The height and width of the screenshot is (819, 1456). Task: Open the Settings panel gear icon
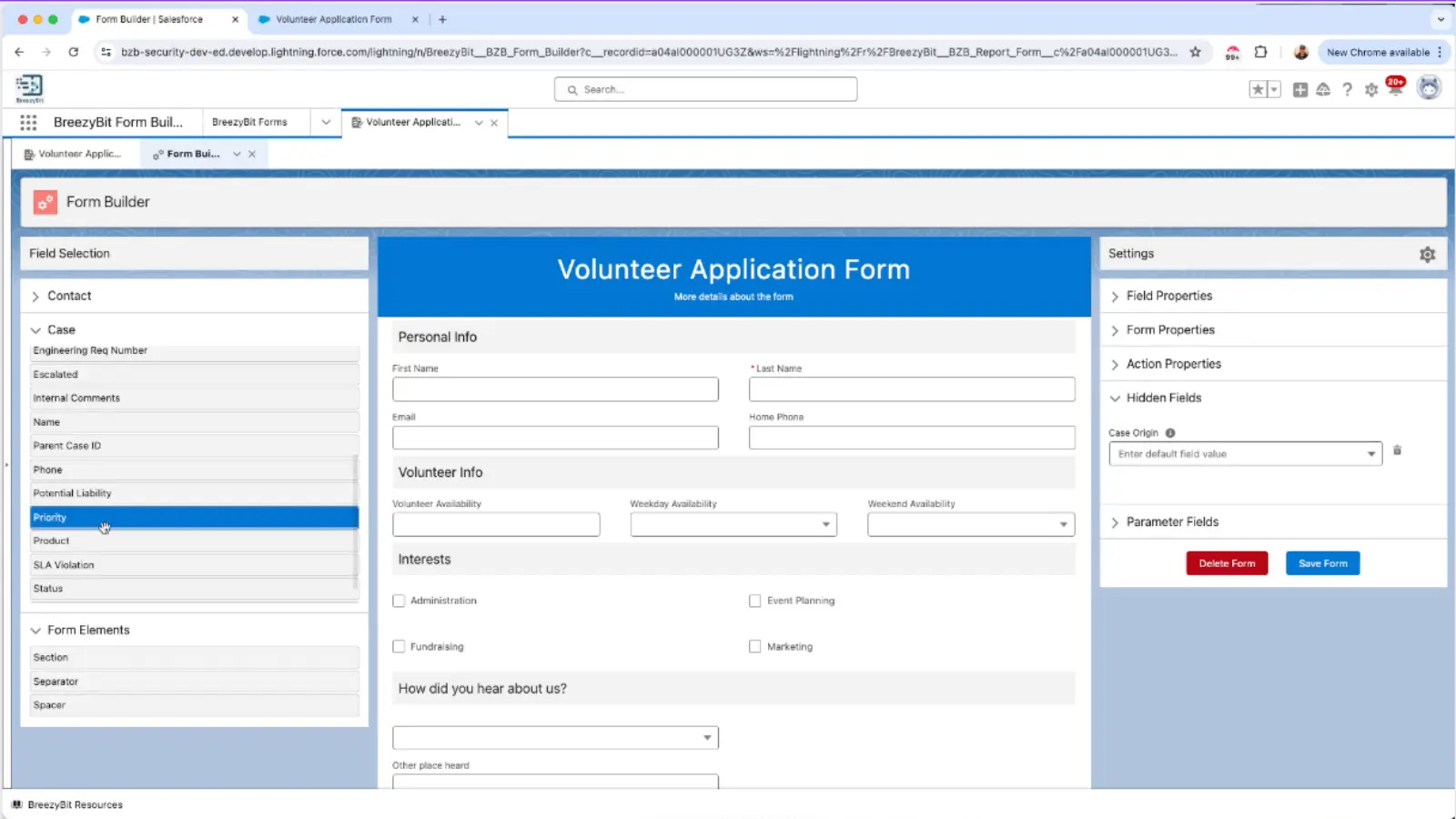click(1426, 254)
